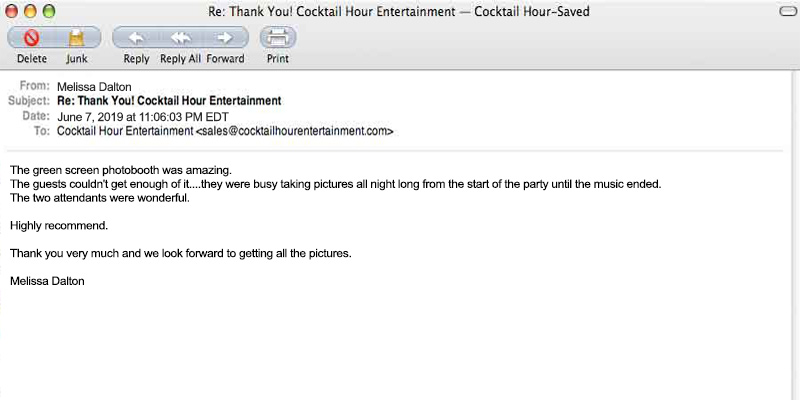Click the "Thank you very much" sentence
Viewport: 800px width, 400px height.
click(180, 253)
